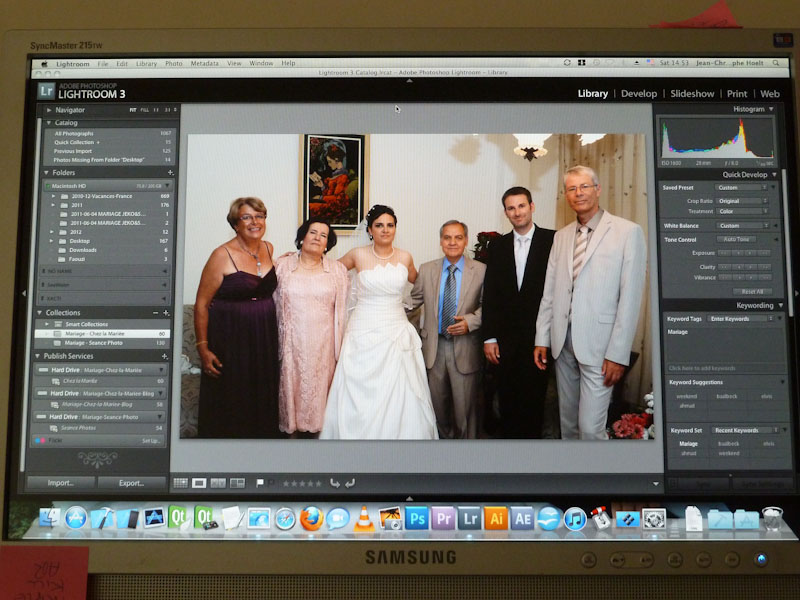Open the White Balance dropdown

point(742,226)
